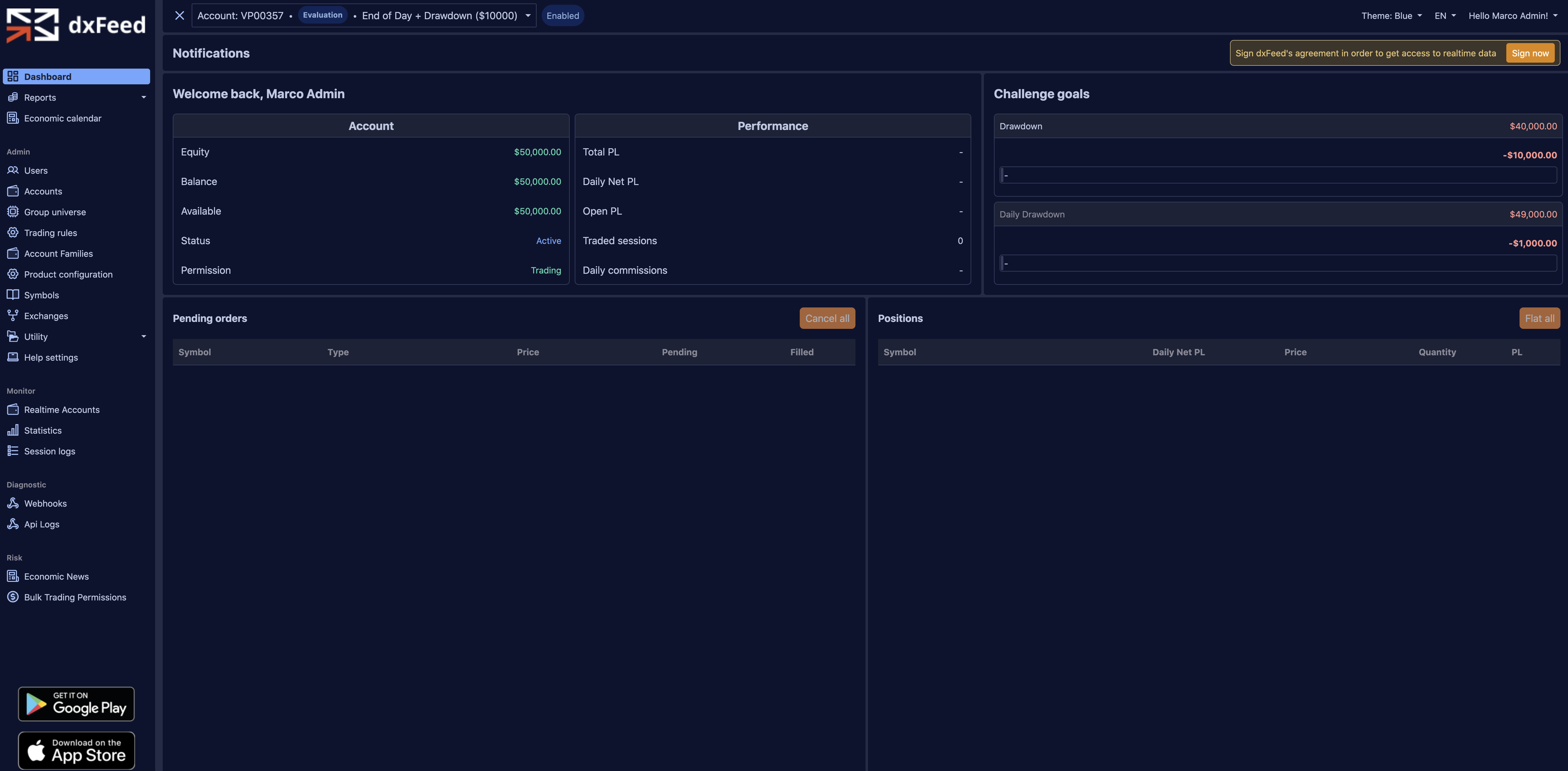Open the EN language dropdown
Image resolution: width=1568 pixels, height=771 pixels.
1444,16
